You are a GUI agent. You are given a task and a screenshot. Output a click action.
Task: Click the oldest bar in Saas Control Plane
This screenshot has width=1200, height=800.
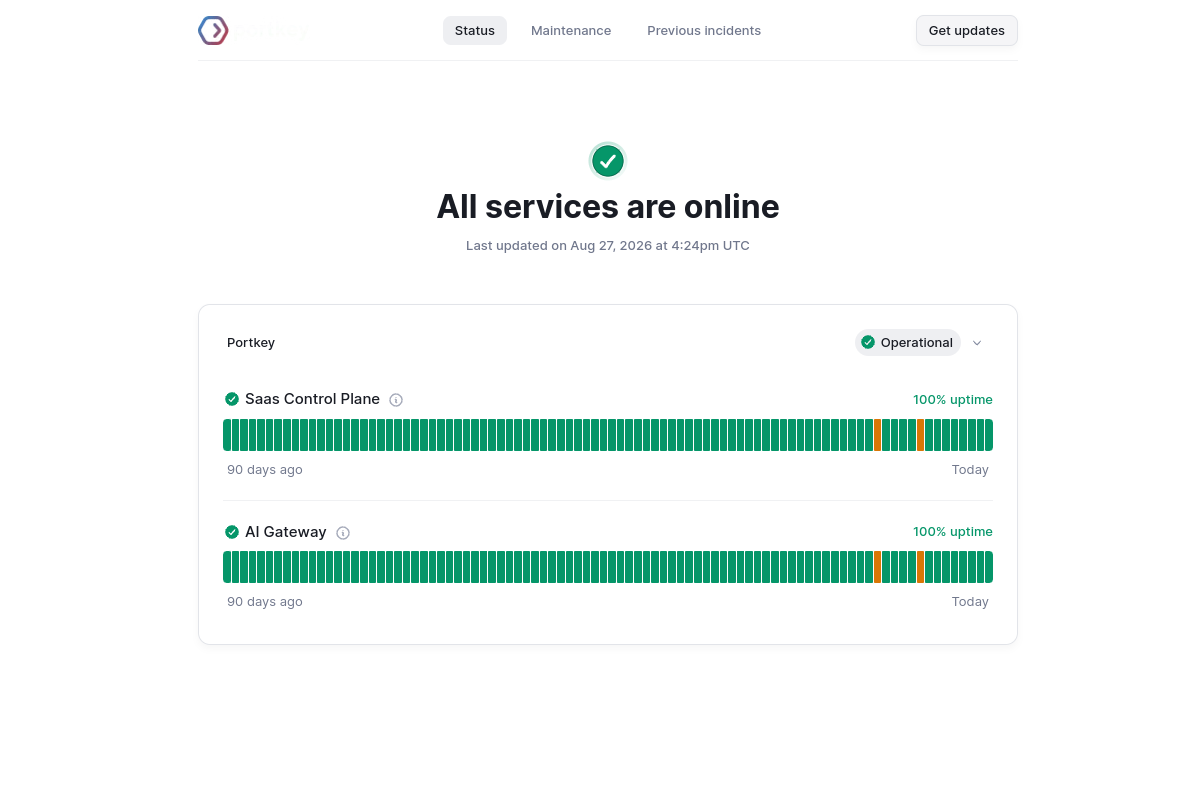[x=227, y=435]
